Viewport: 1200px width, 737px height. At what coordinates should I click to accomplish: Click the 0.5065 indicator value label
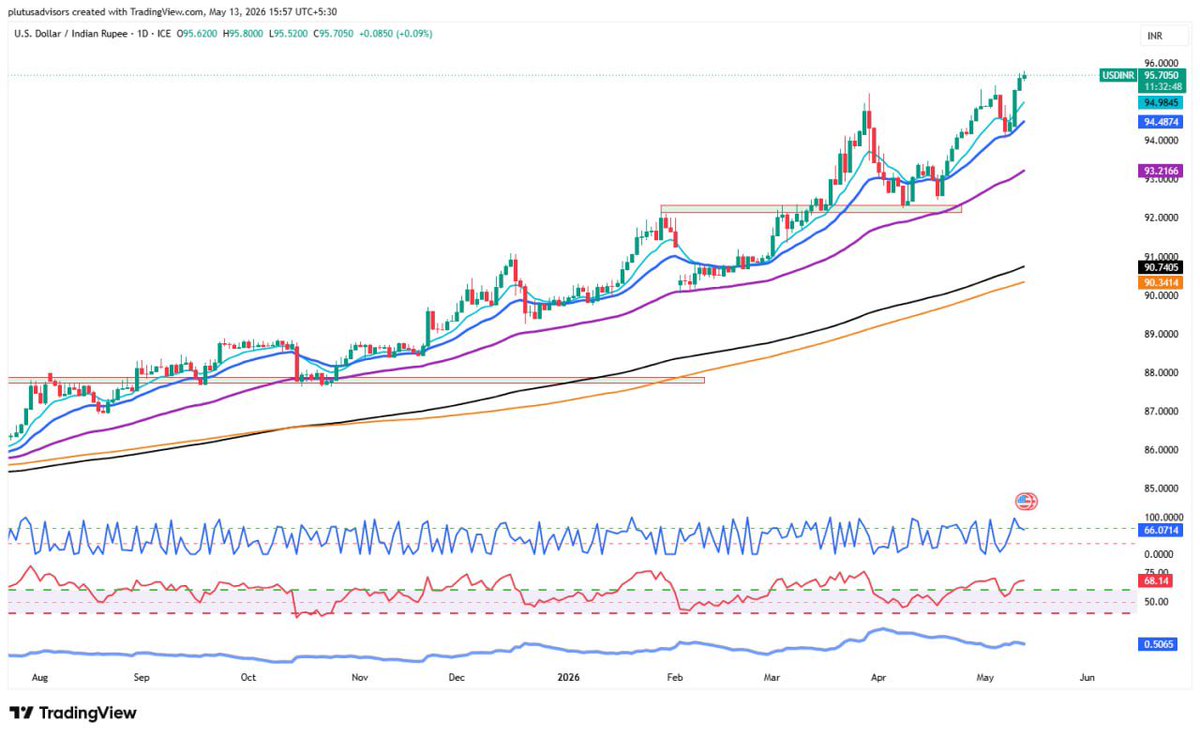coord(1158,645)
